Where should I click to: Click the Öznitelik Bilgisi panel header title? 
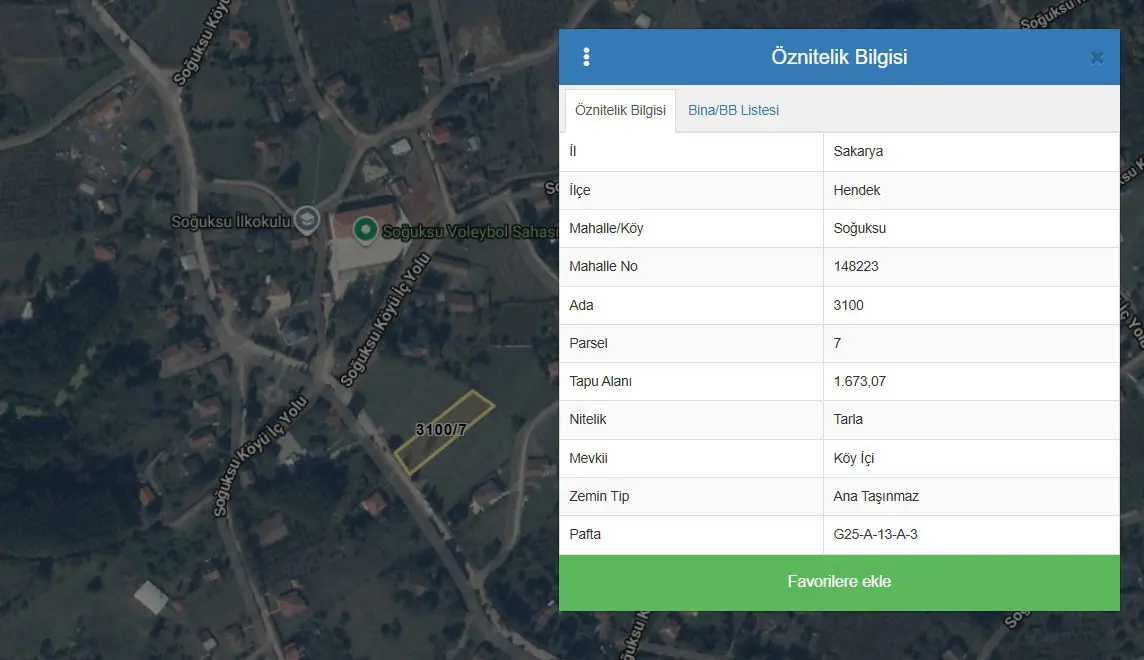[x=839, y=57]
